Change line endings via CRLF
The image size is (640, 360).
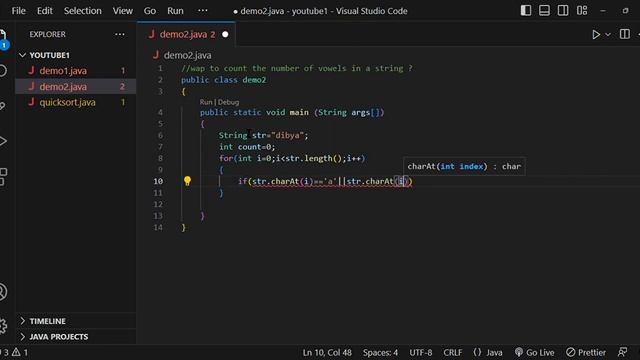coord(453,352)
